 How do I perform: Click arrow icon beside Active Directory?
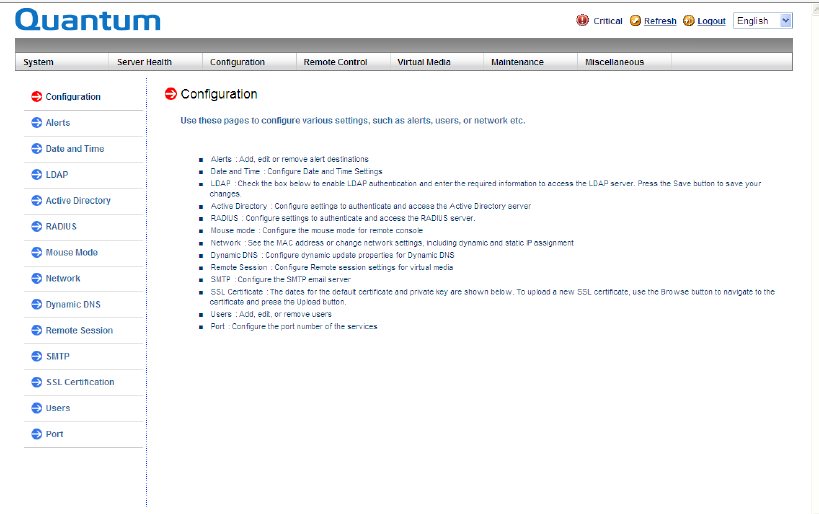37,201
